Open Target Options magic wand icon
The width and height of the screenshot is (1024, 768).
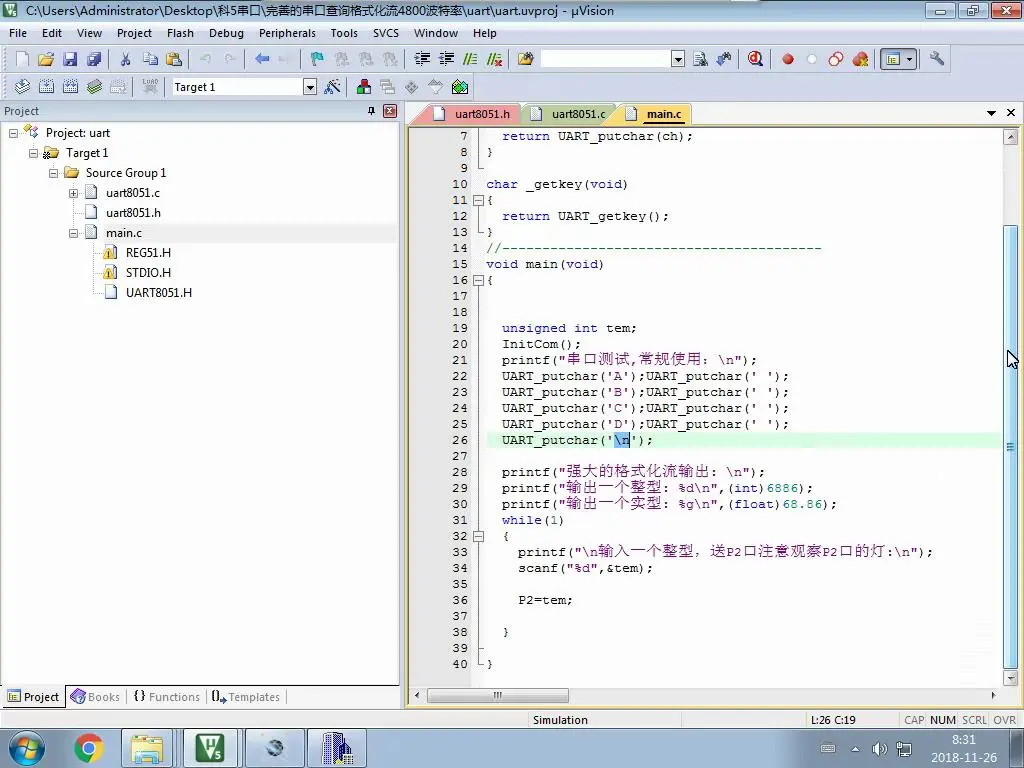(332, 87)
